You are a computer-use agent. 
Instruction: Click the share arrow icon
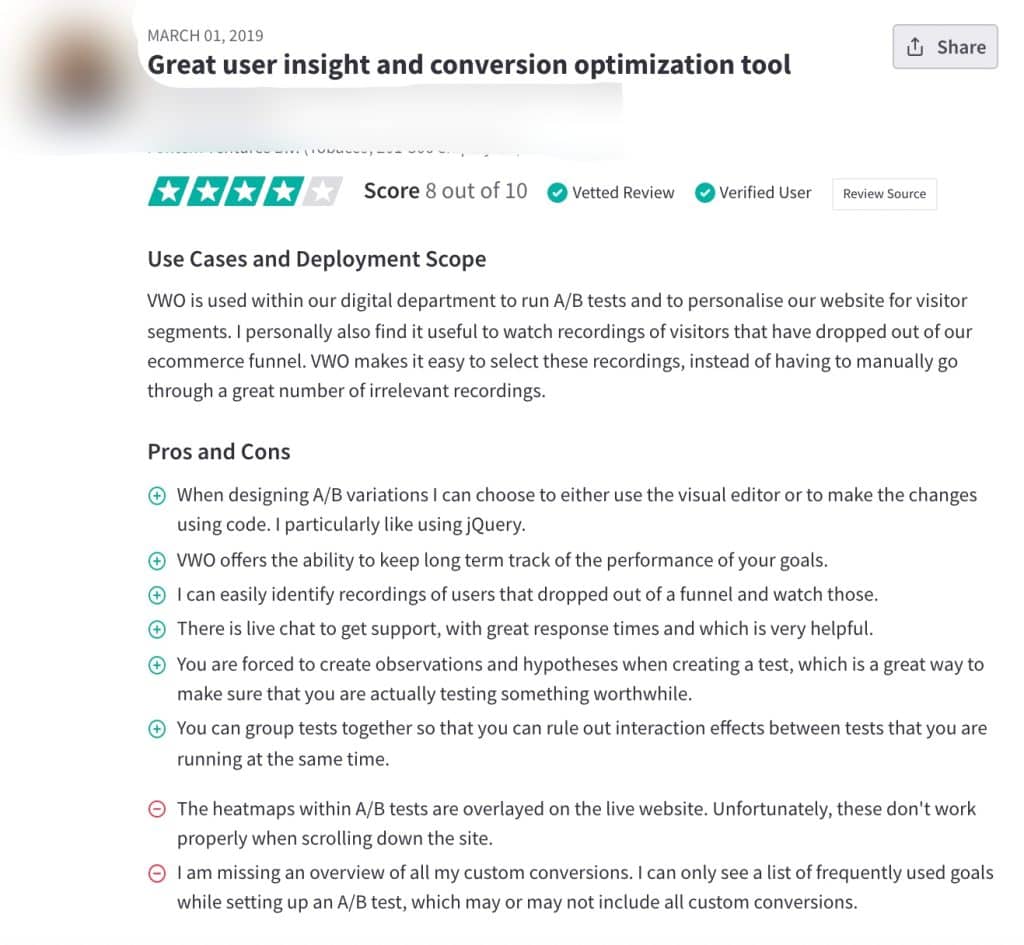coord(915,47)
